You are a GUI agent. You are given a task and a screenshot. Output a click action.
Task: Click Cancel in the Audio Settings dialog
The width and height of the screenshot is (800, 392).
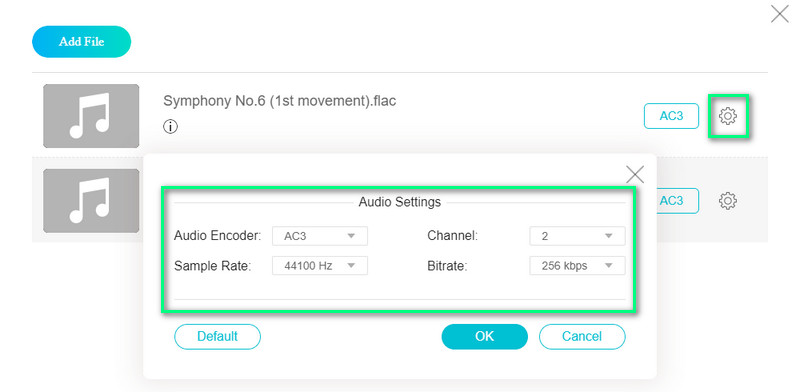coord(582,336)
